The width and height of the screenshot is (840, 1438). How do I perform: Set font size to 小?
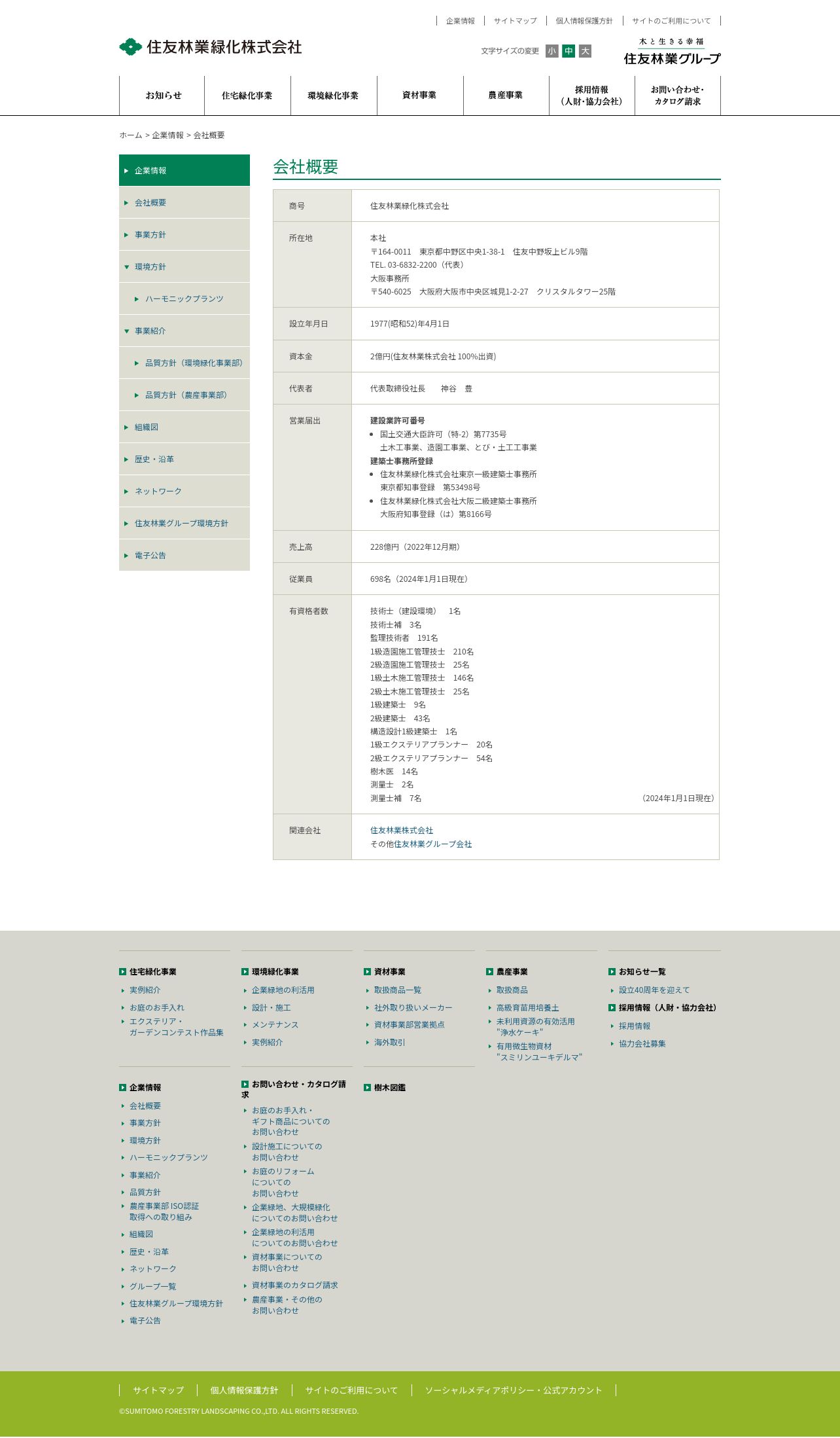(552, 51)
